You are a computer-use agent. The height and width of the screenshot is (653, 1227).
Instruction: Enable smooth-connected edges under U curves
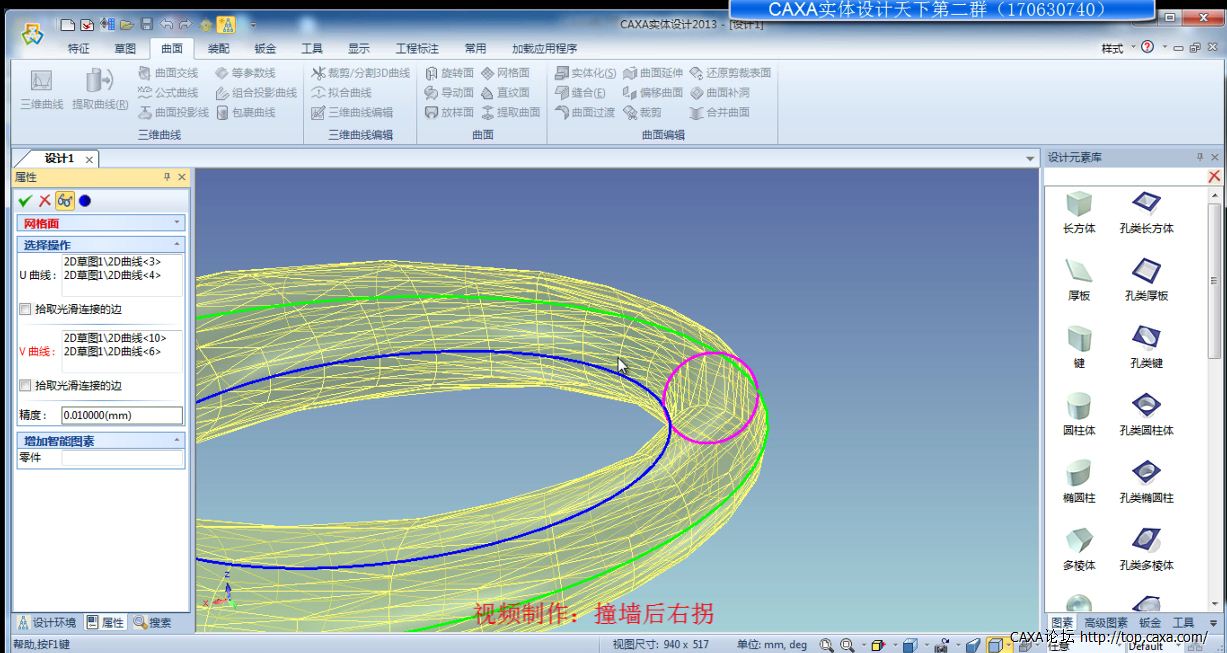(25, 310)
